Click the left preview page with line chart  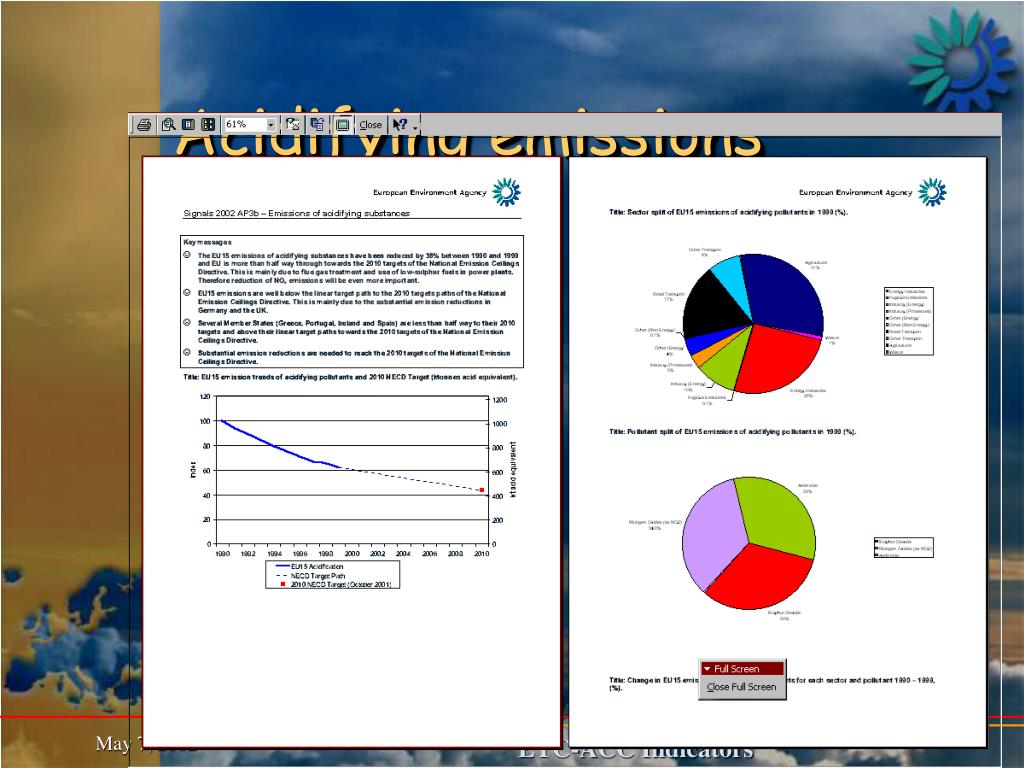point(351,451)
